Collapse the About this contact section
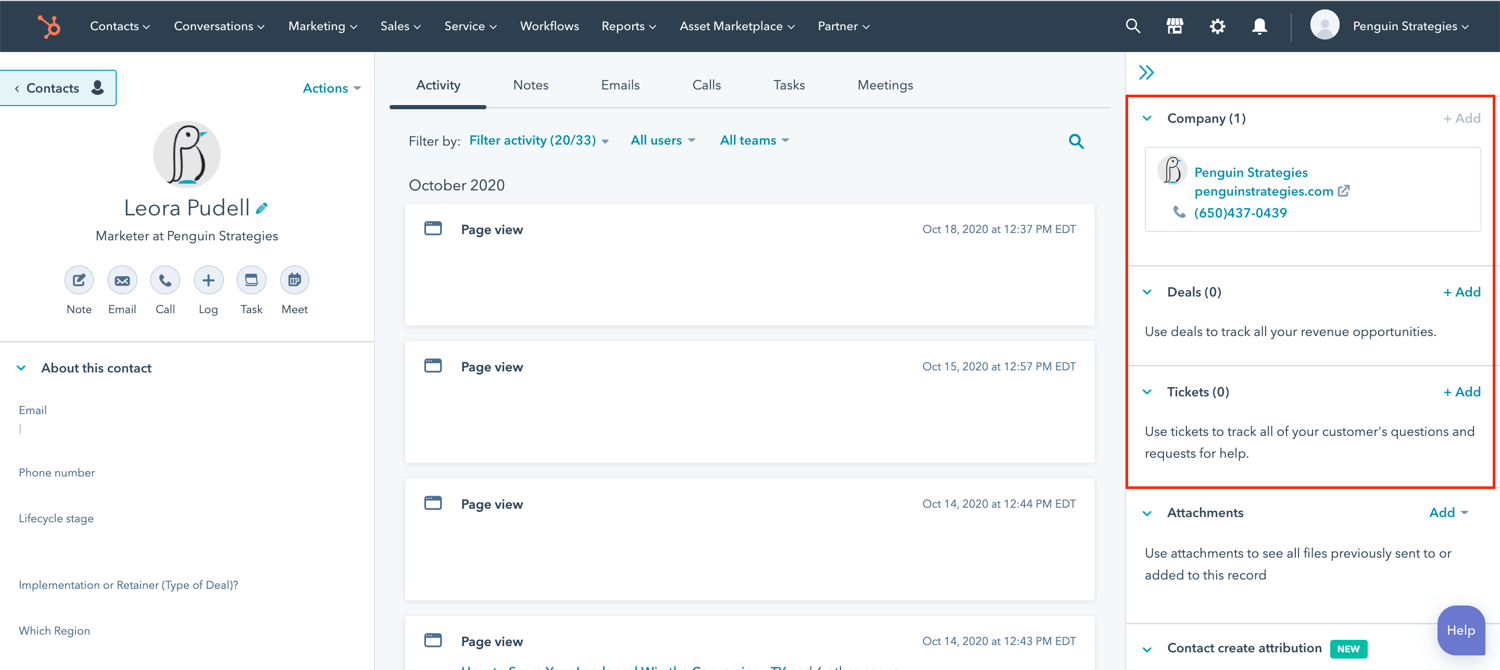This screenshot has width=1500, height=670. point(21,368)
